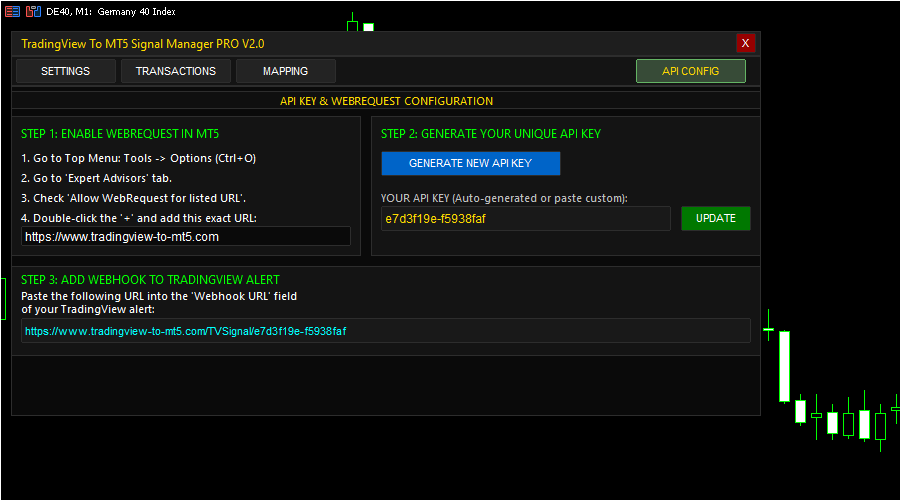Click 'STEP 3: ADD WEBHOOK TO TRADINGVIEW ALERT' heading

(150, 280)
